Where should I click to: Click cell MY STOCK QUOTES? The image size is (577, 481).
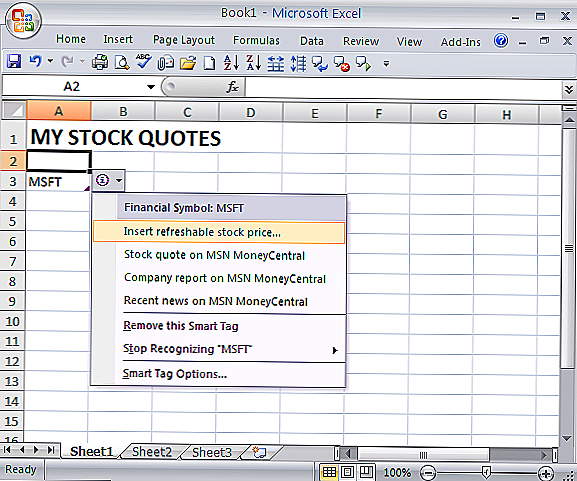pos(125,138)
